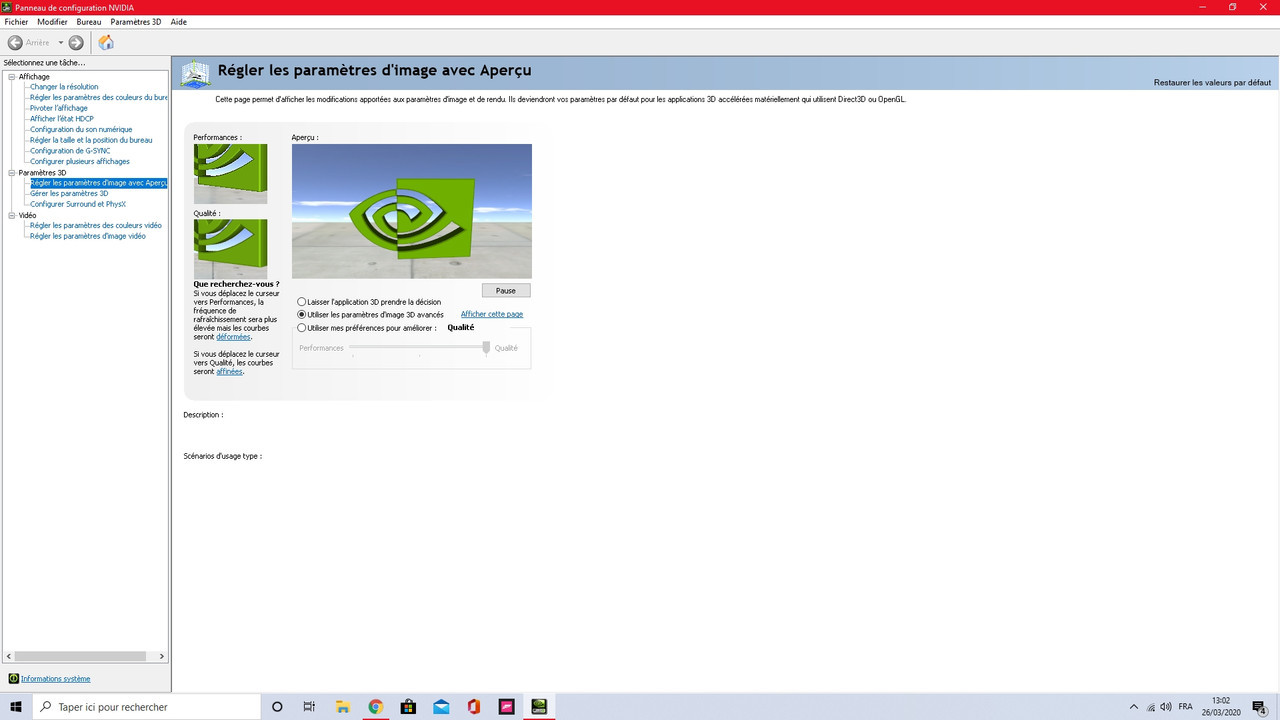Open Microsoft Office from the taskbar

[x=474, y=707]
